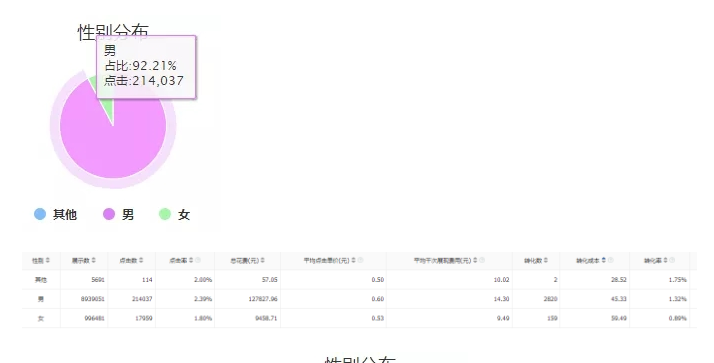Click the 14.30 value in 男 row
The image size is (714, 363).
(x=501, y=299)
